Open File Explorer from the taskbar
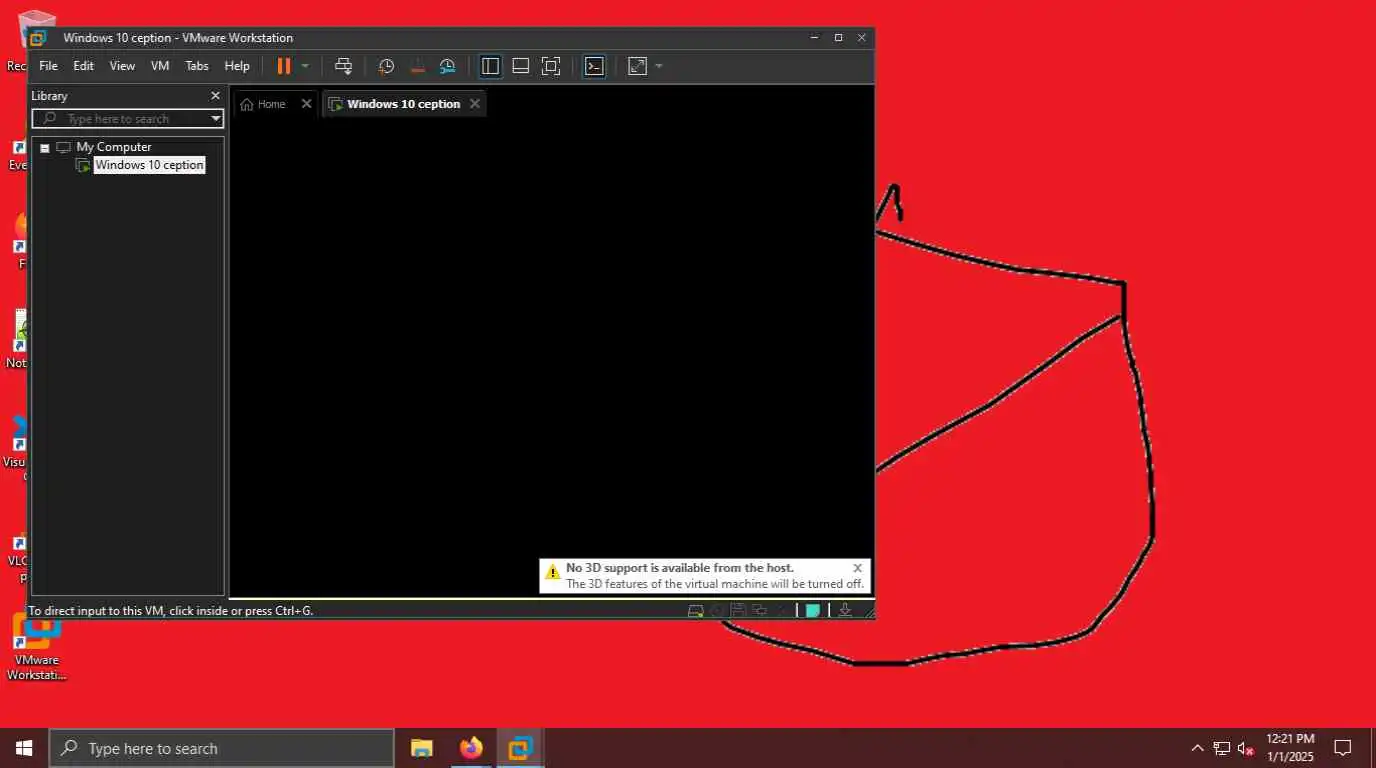The image size is (1376, 768). [x=422, y=748]
